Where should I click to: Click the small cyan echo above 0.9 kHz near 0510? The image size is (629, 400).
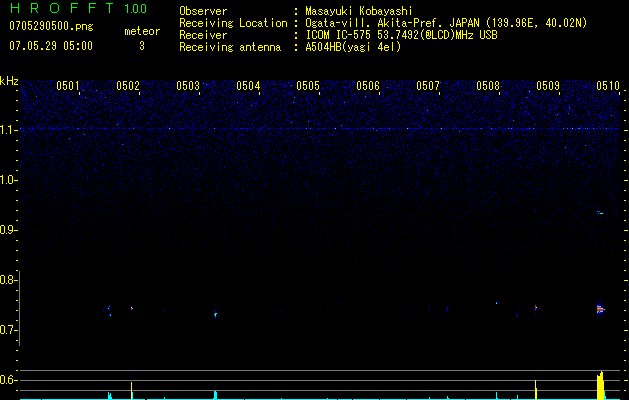point(600,213)
